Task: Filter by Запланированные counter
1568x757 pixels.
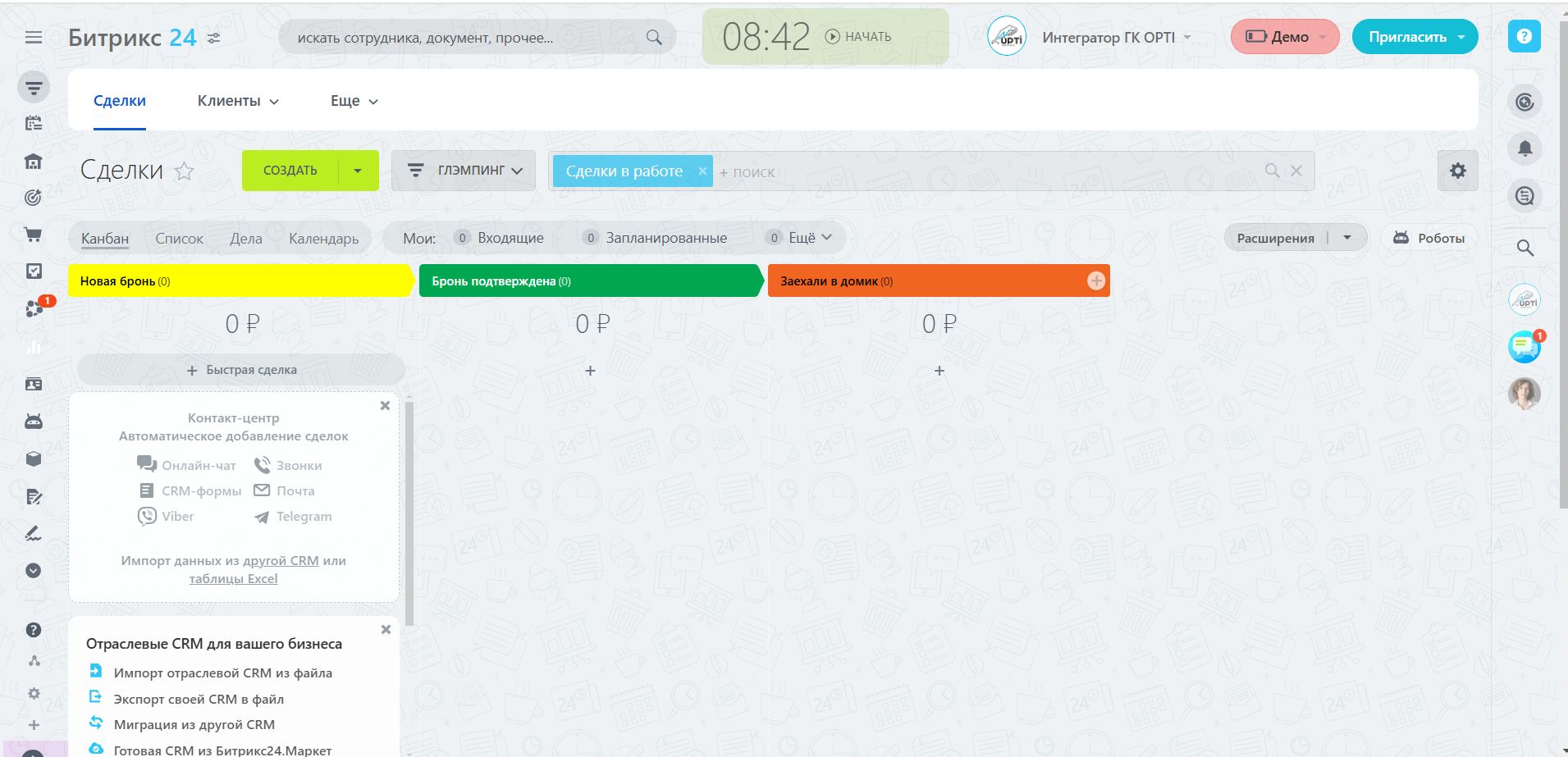Action: 655,238
